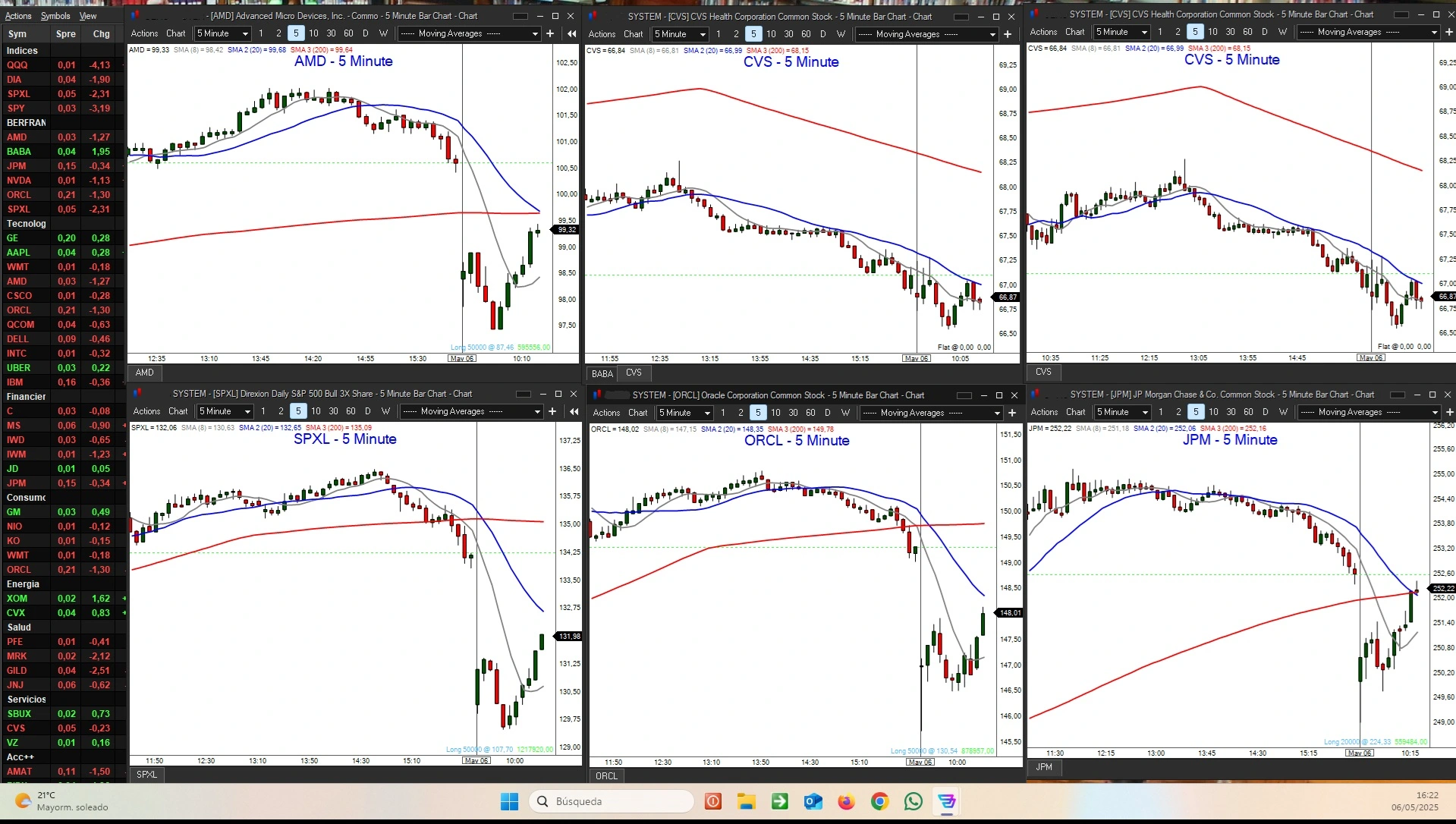Select UBER row in watchlist

point(62,368)
